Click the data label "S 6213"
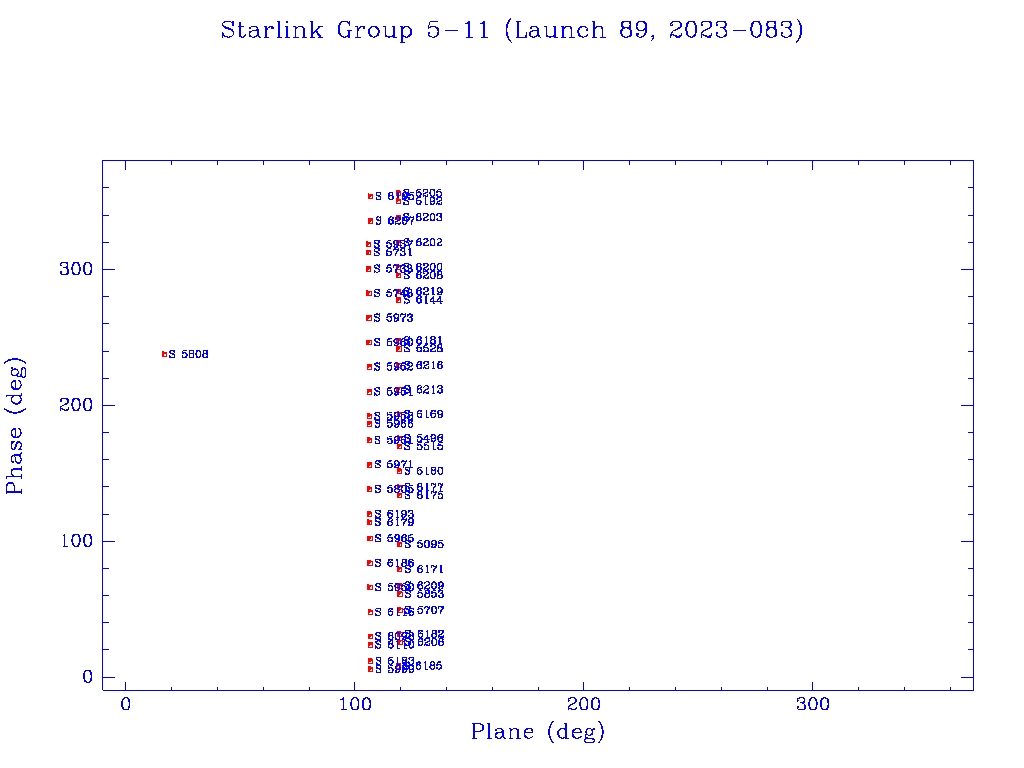 pos(423,390)
